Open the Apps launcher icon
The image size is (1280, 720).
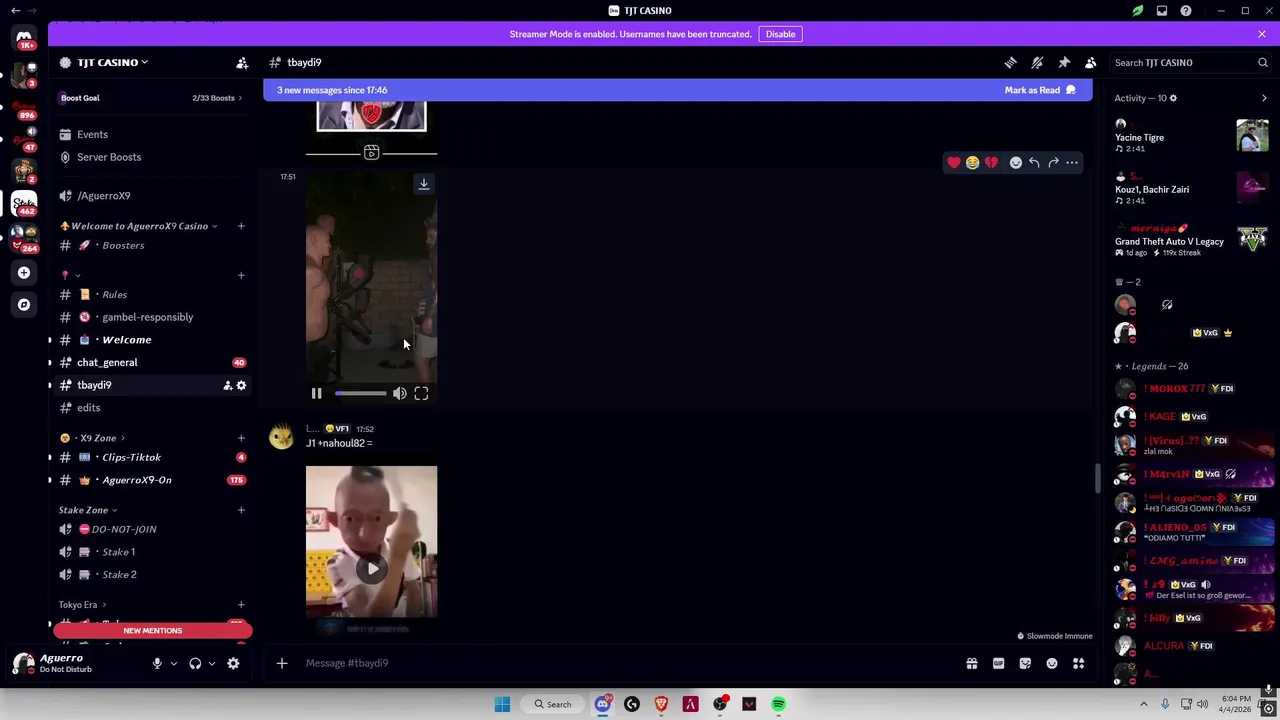click(x=1079, y=663)
